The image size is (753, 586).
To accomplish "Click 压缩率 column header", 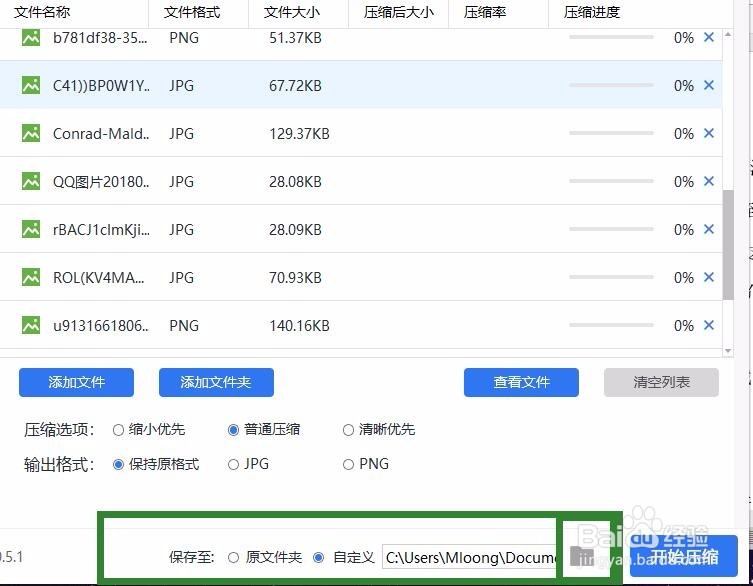I will (x=485, y=12).
